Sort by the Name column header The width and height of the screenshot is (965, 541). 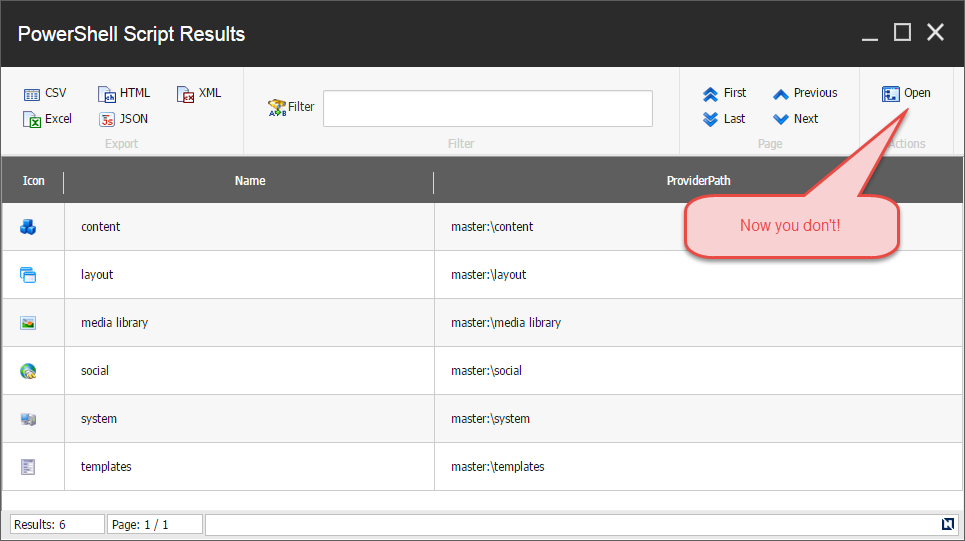point(249,181)
